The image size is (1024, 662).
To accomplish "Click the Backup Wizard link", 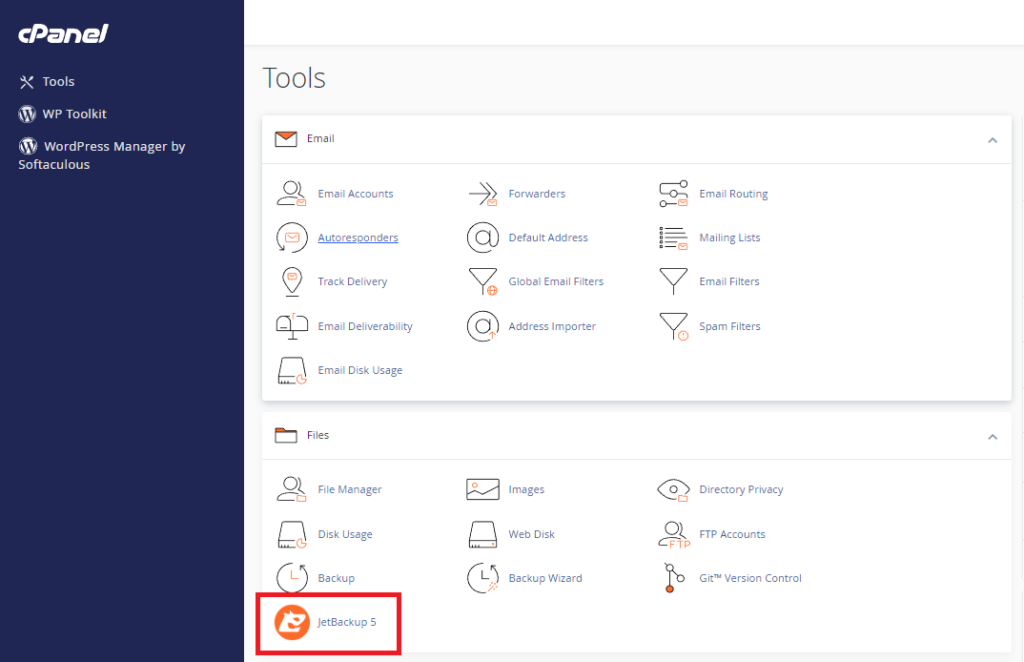I will click(545, 578).
